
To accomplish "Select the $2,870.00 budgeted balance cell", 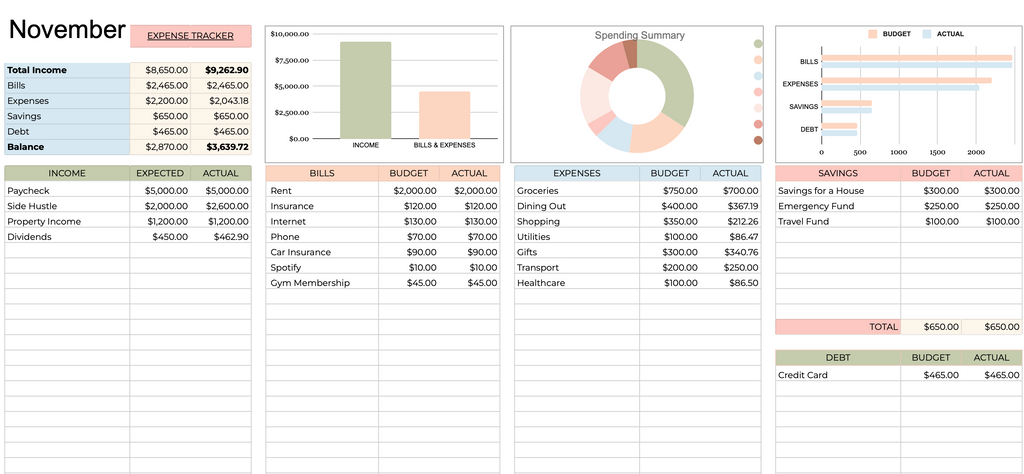I will click(161, 147).
